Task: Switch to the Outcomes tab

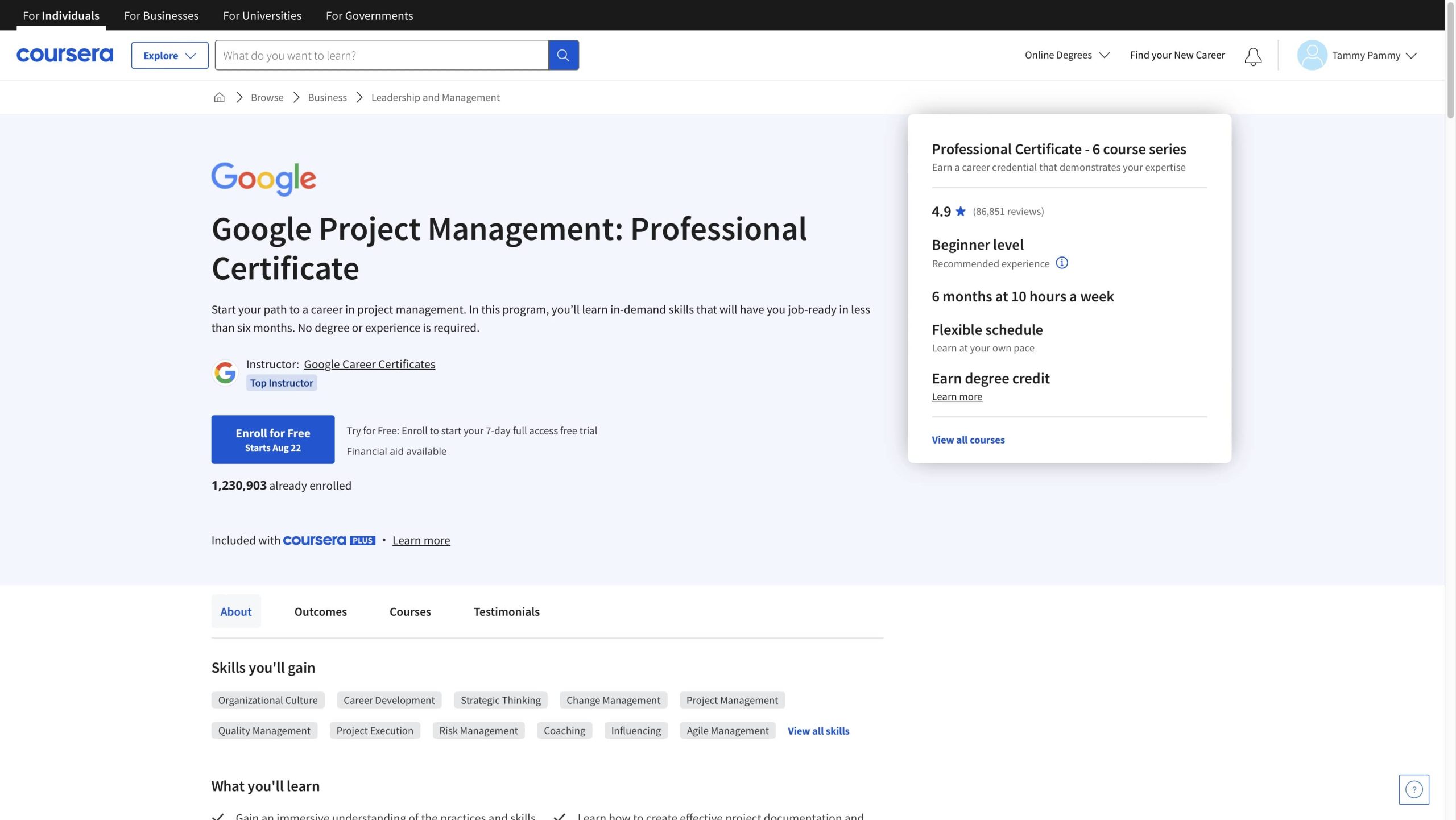Action: coord(320,611)
